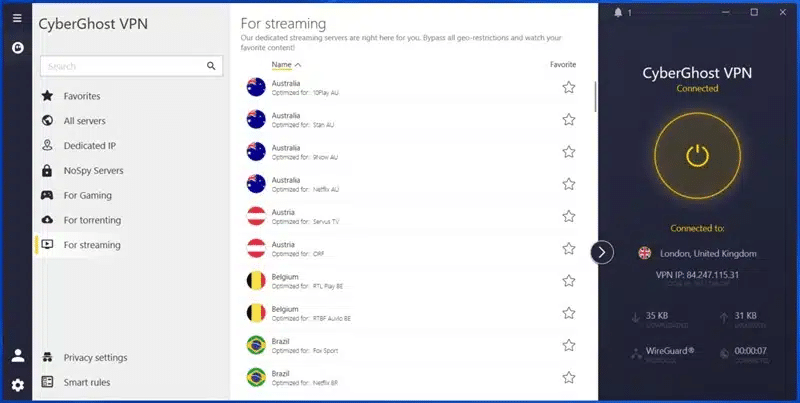Viewport: 800px width, 403px height.
Task: Click London, United Kingdom server location
Action: coord(708,254)
